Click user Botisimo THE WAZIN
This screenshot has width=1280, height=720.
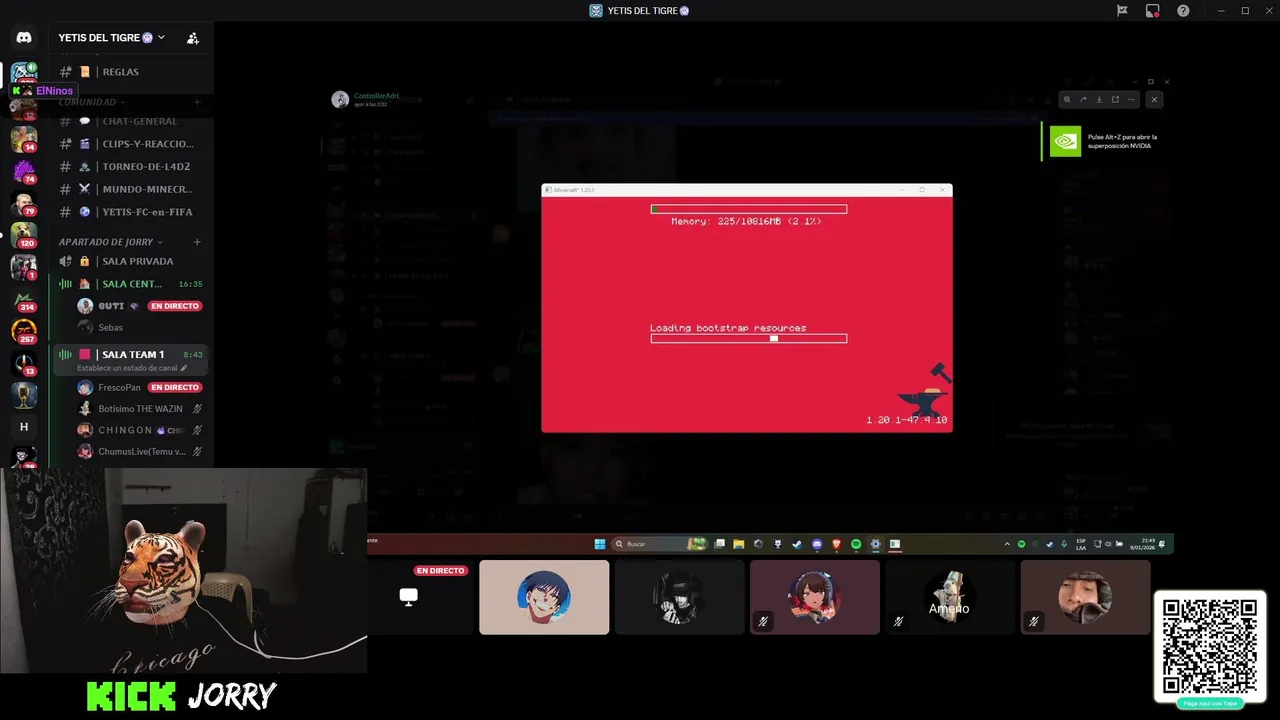pyautogui.click(x=139, y=409)
